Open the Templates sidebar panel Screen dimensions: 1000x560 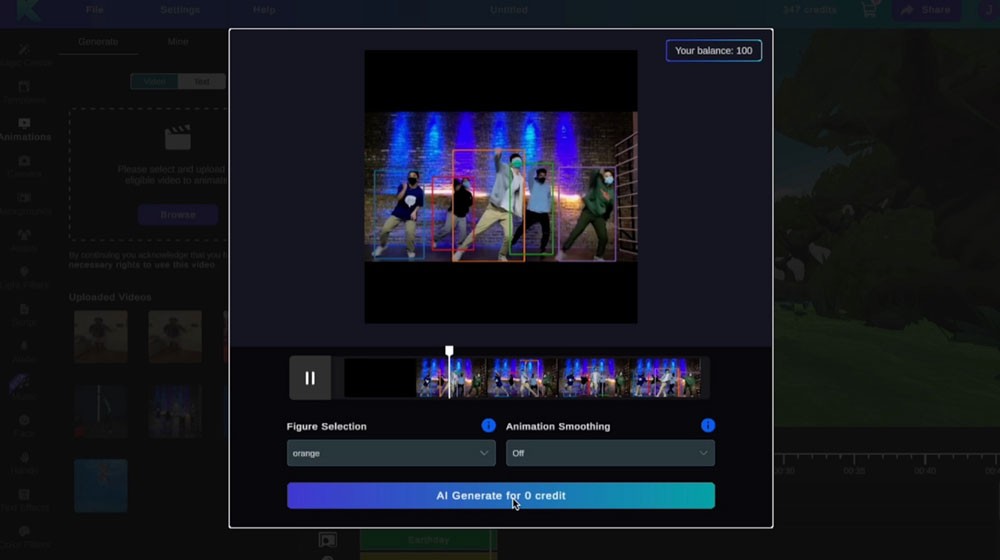pos(24,92)
